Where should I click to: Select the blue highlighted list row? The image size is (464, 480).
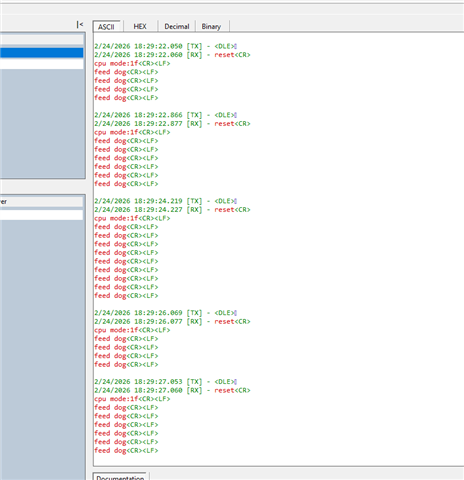pyautogui.click(x=42, y=53)
